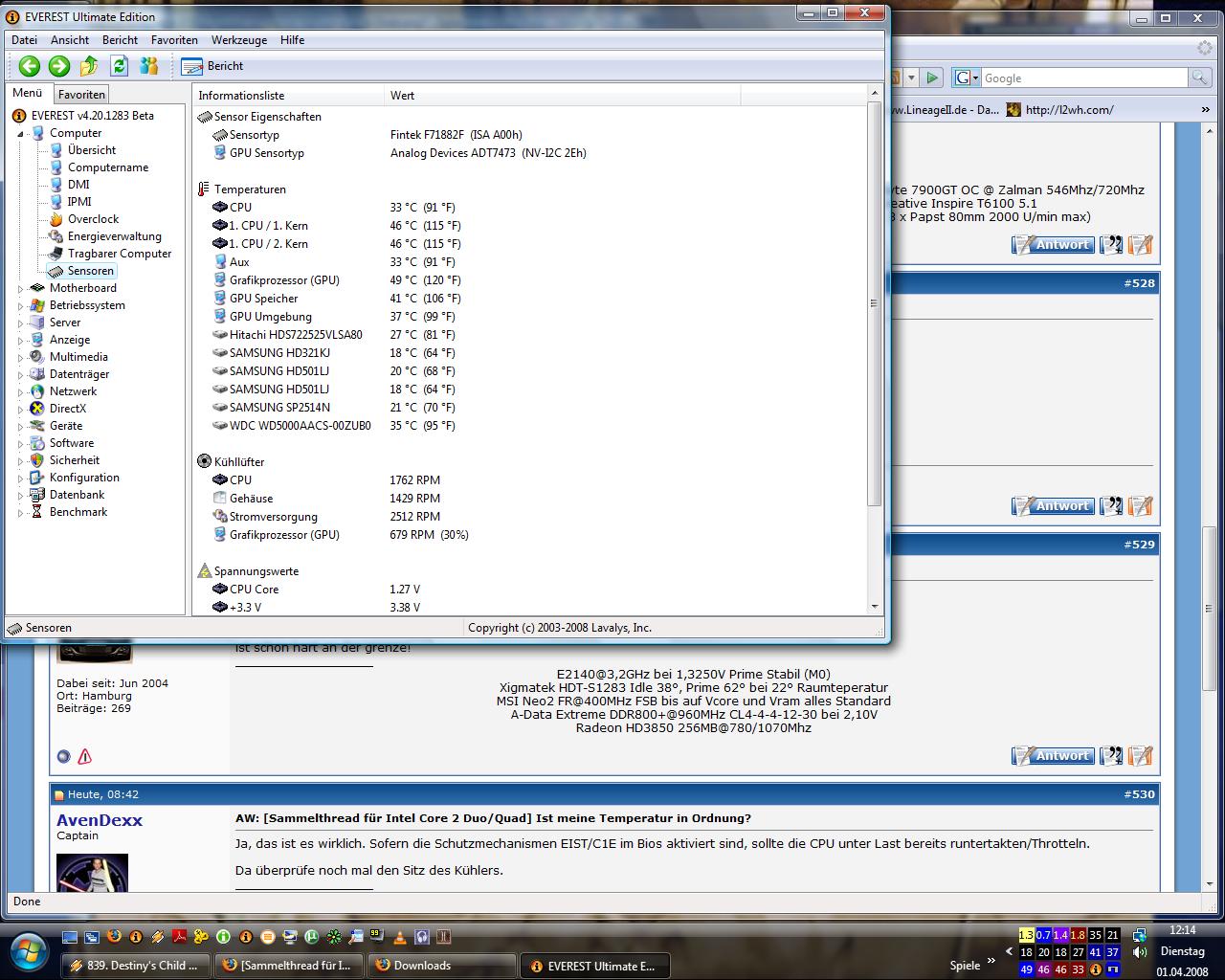
Task: Click the Konfiguration icon in tree
Action: (37, 478)
